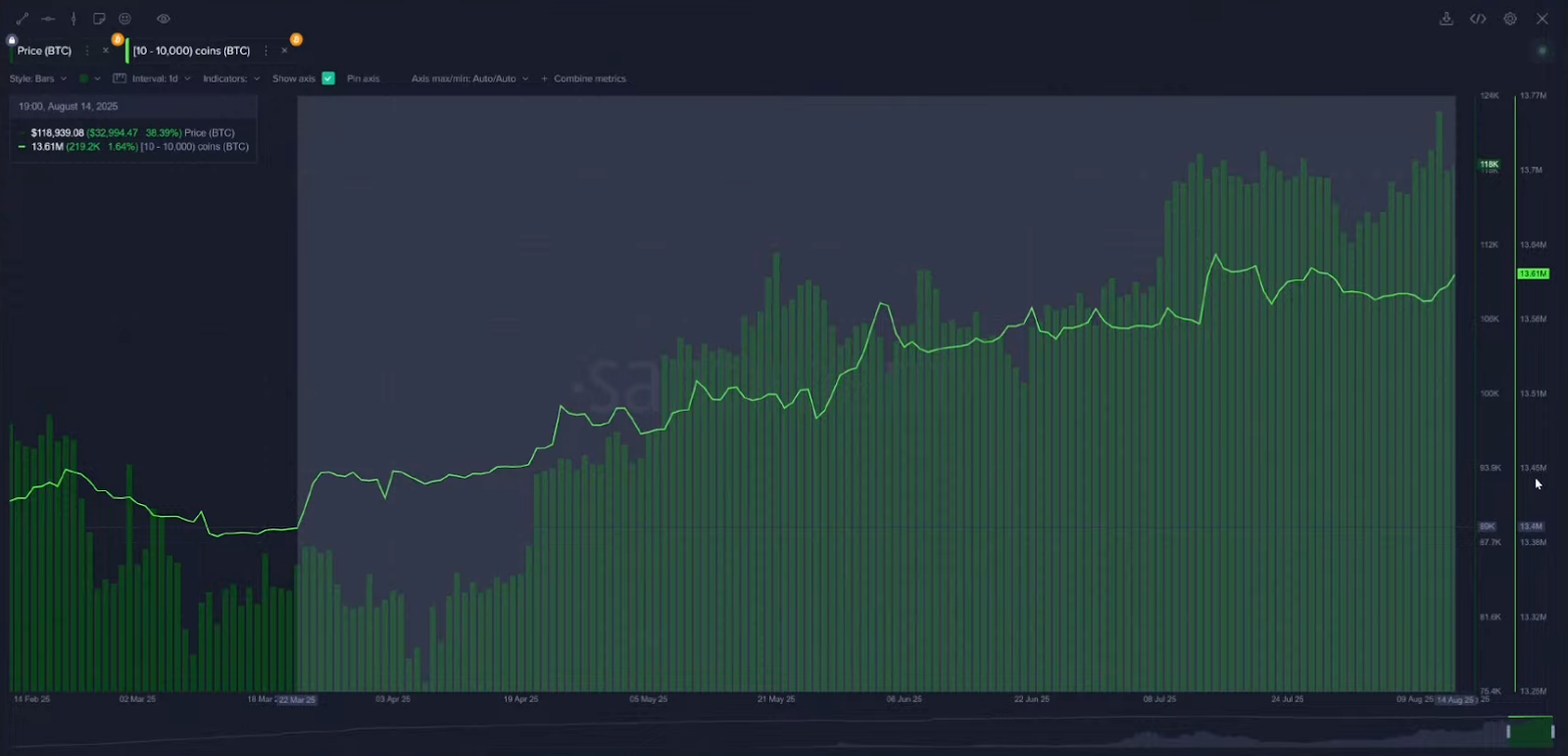Select the vertical line drawing tool
The image size is (1568, 756).
tap(73, 19)
